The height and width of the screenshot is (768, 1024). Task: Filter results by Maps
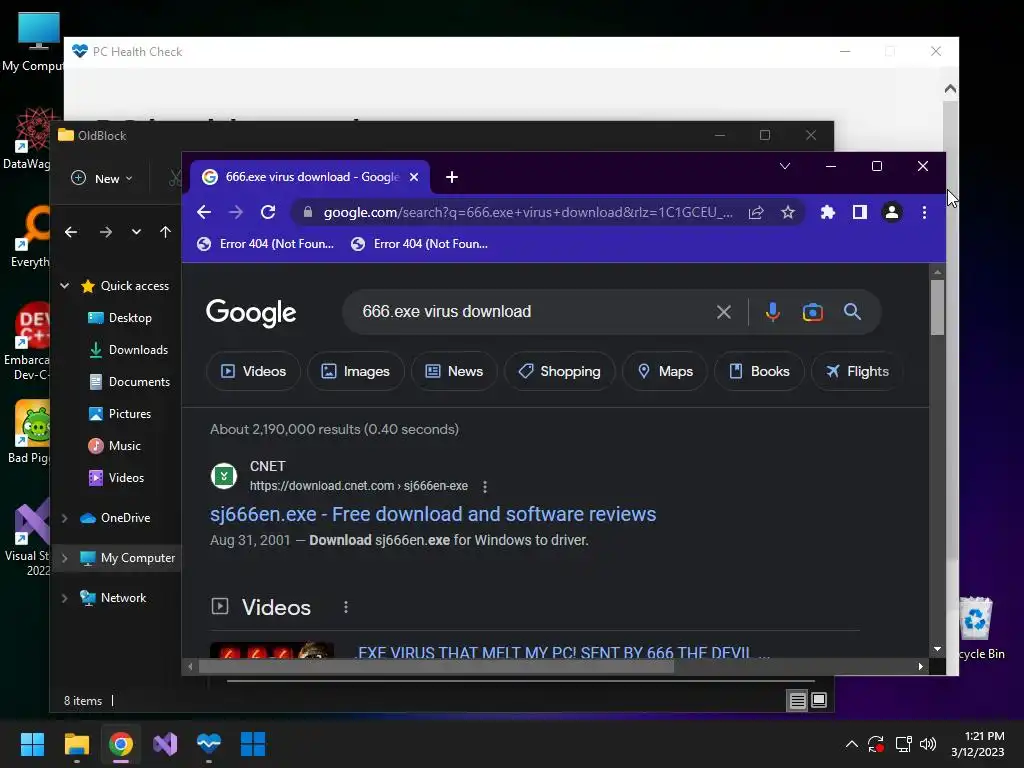(665, 371)
